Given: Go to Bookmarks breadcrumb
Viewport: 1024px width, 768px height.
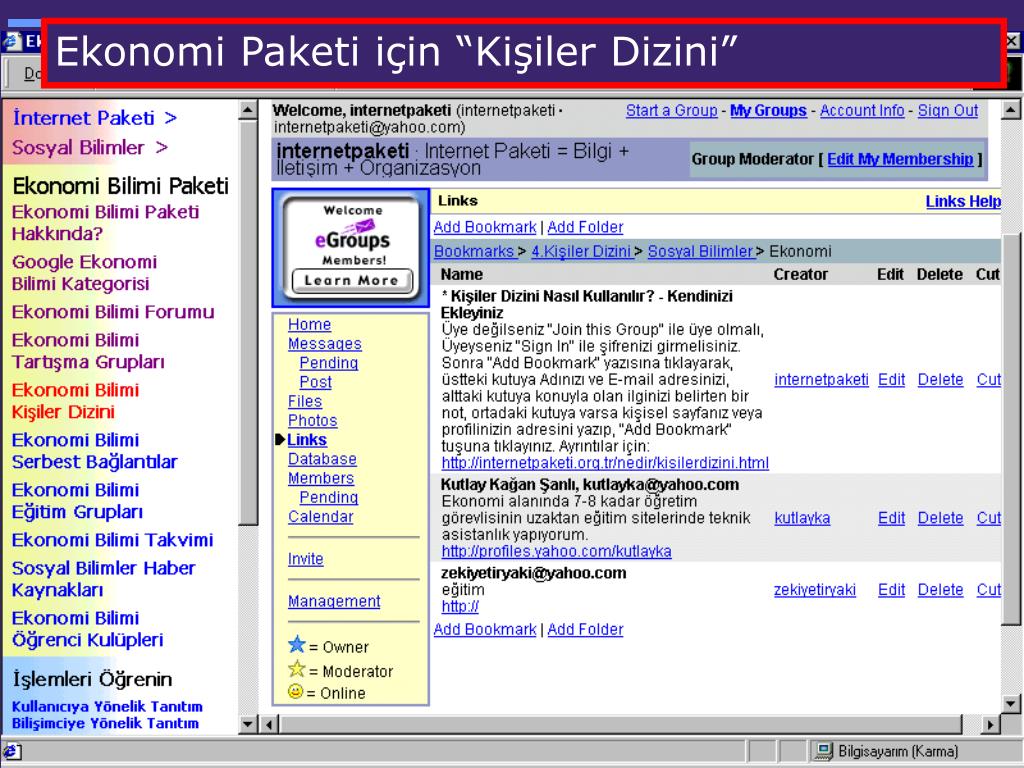Looking at the screenshot, I should [x=475, y=251].
